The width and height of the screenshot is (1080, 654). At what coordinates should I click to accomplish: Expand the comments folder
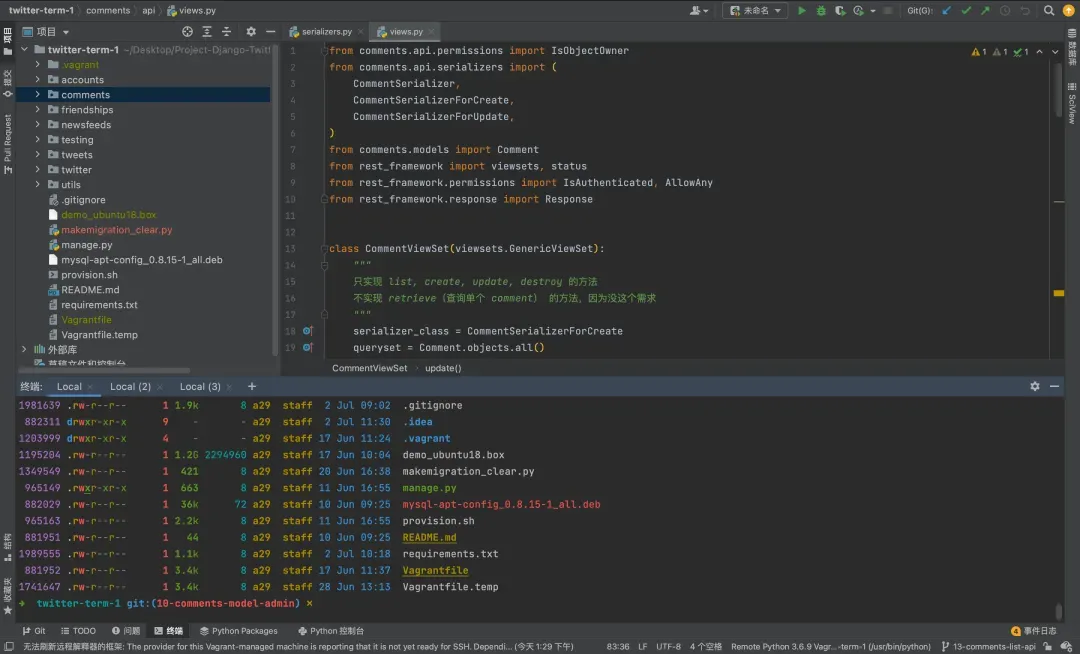[x=38, y=95]
